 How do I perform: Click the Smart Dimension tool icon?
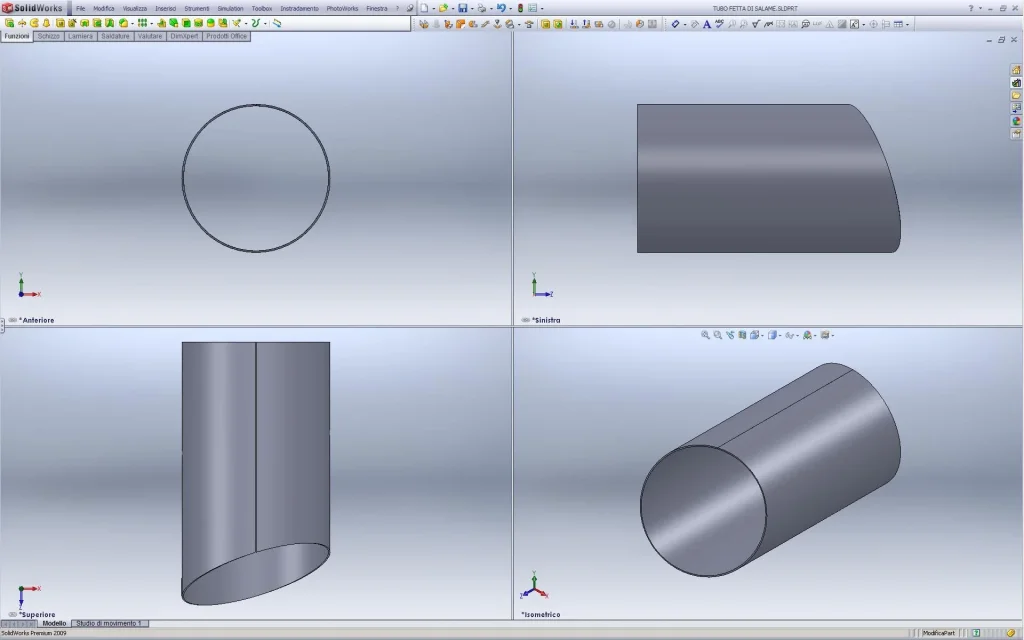pyautogui.click(x=675, y=24)
